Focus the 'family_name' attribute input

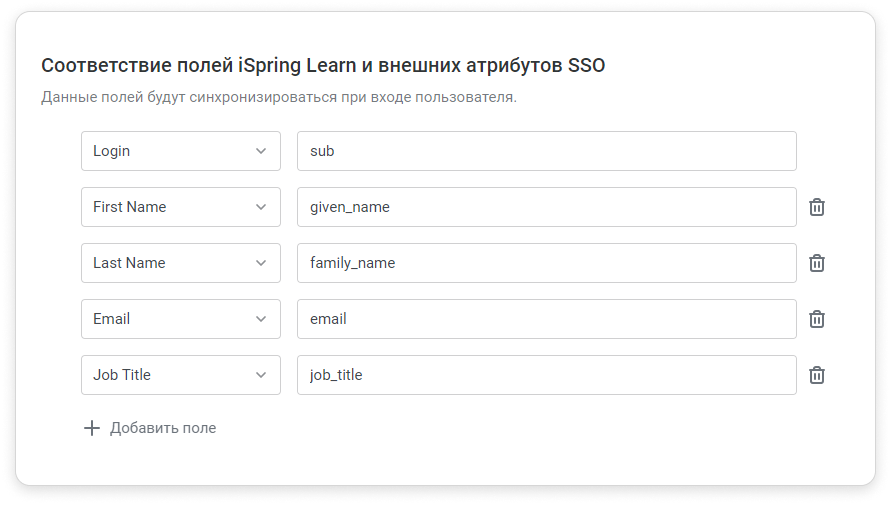(x=547, y=263)
